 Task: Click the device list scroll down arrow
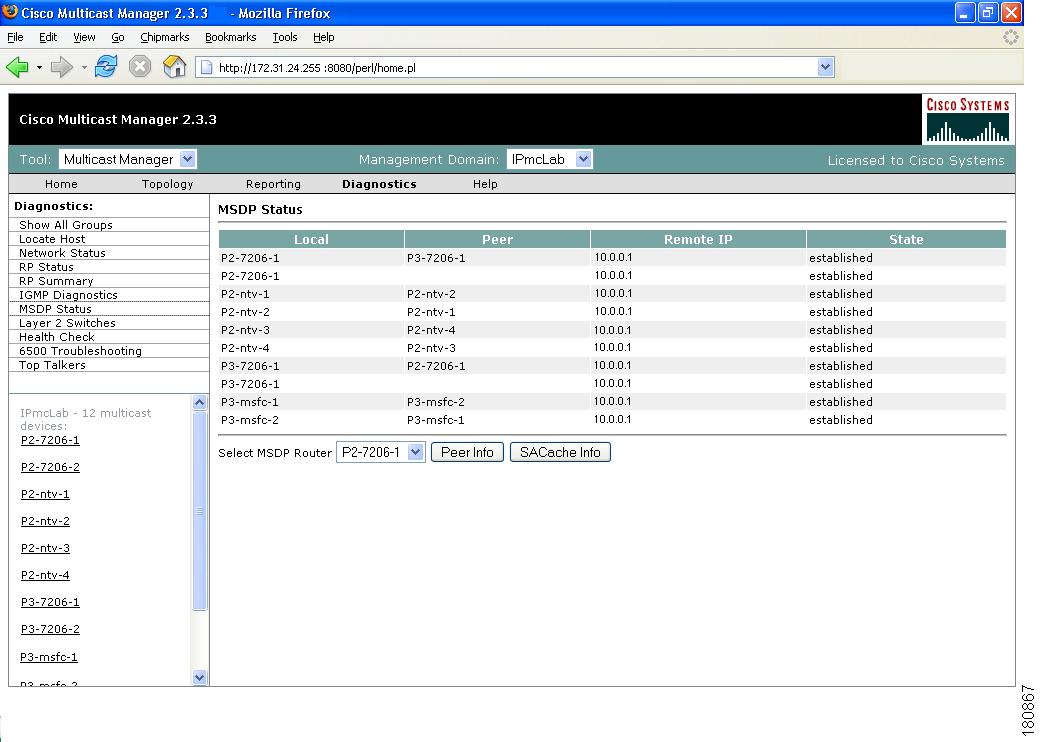tap(200, 677)
